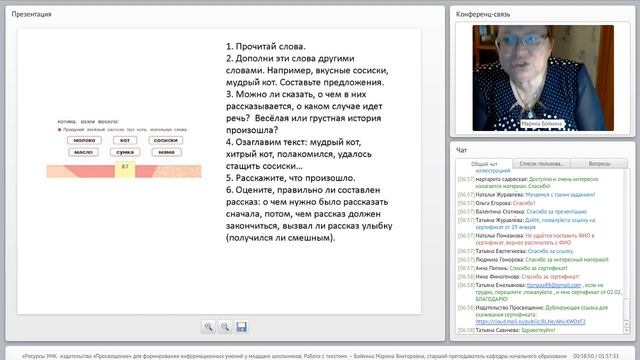Open the cloud.mail.ru certificate link in chat
The image size is (640, 360).
pos(530,322)
